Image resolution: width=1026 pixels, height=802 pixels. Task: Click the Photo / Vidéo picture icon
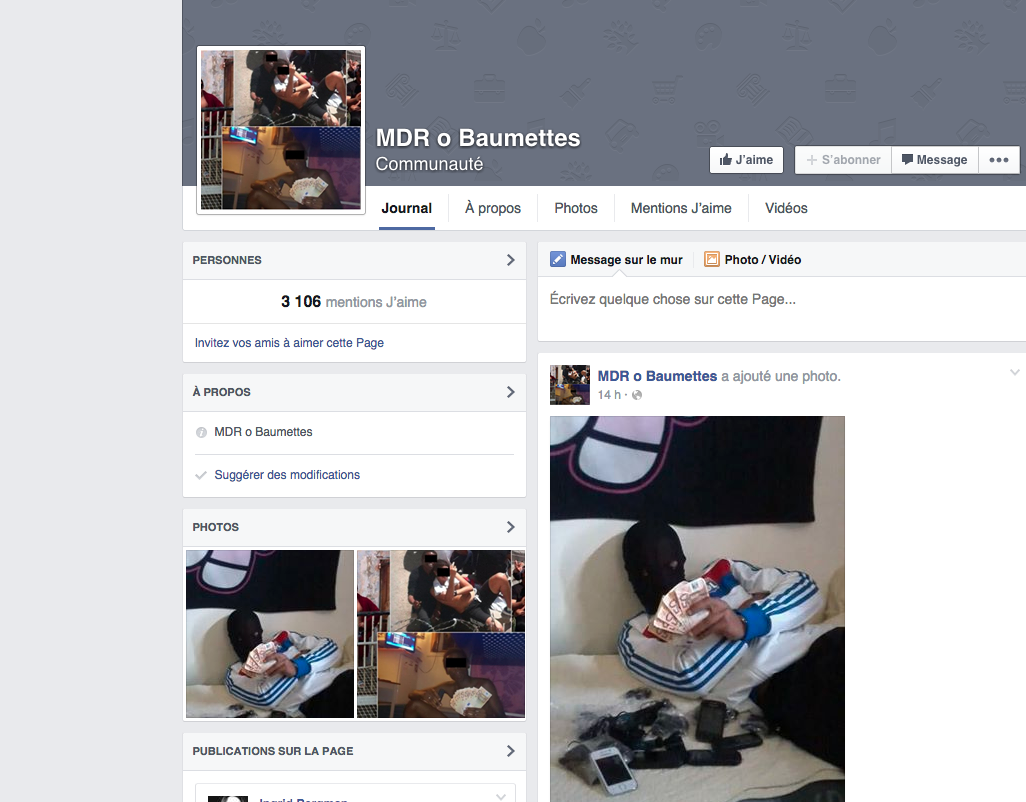711,259
